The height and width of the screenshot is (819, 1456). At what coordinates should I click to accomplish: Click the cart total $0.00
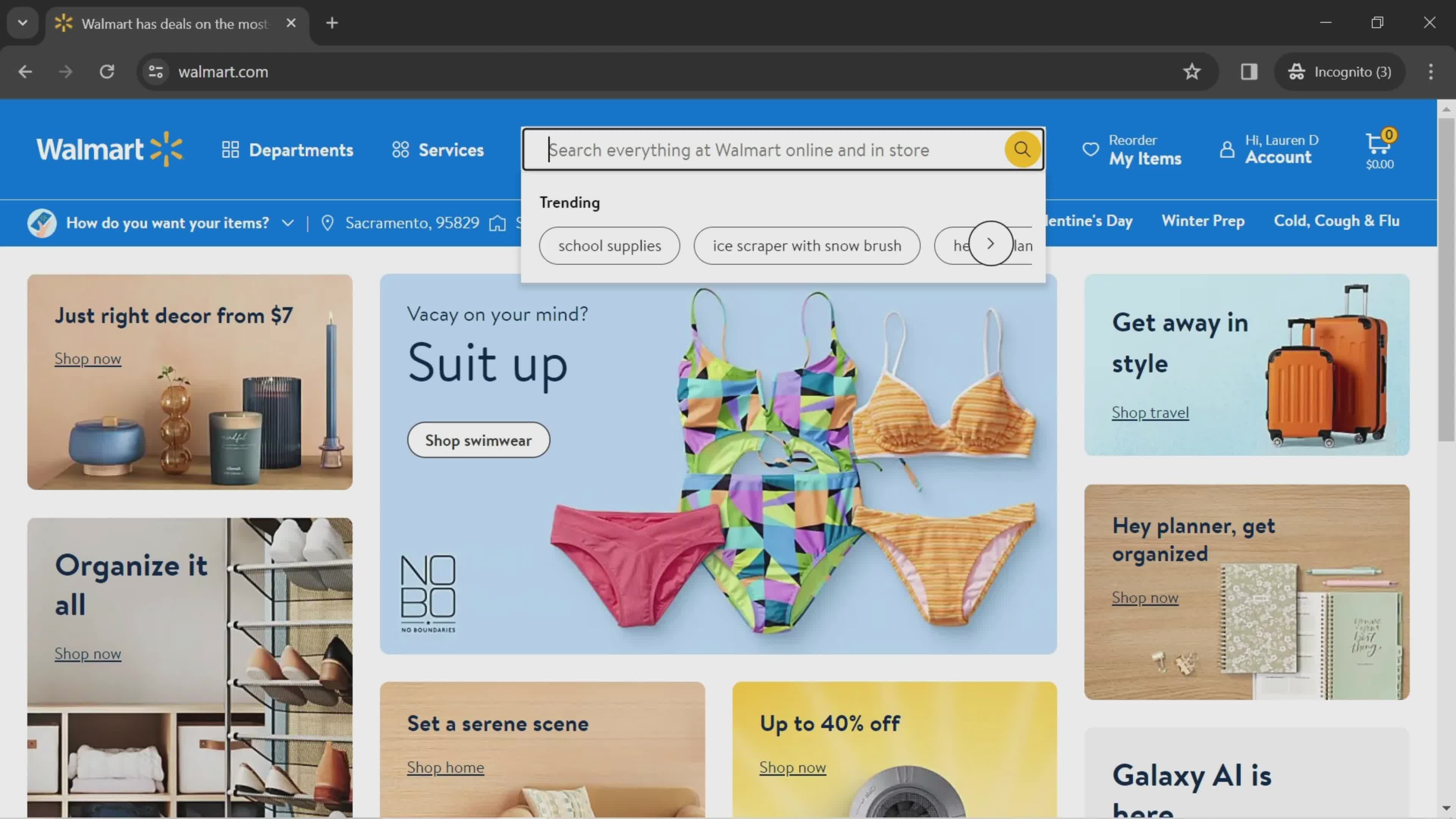[x=1380, y=165]
